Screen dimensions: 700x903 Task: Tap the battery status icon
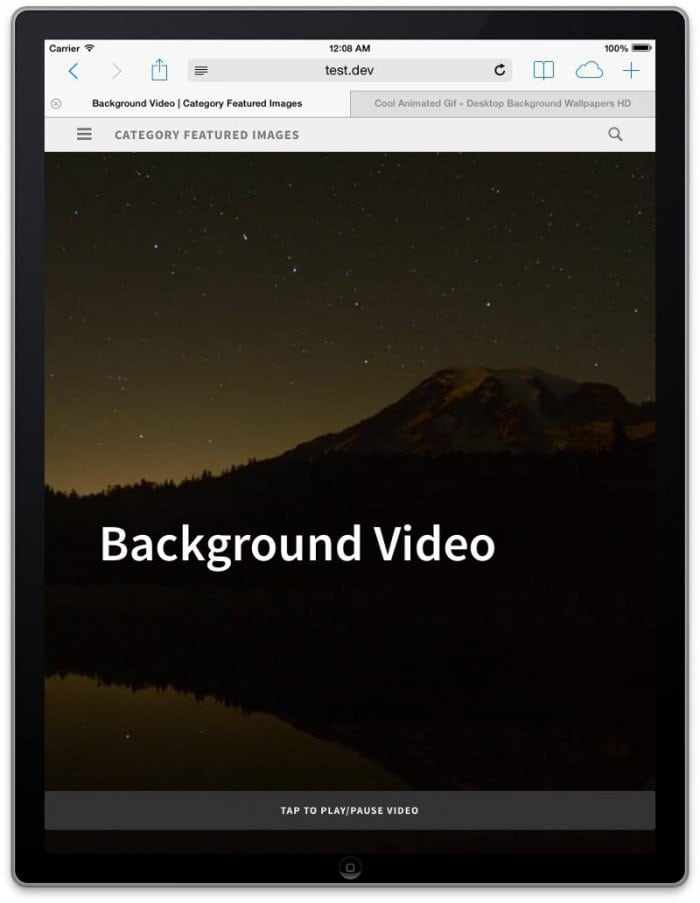642,48
